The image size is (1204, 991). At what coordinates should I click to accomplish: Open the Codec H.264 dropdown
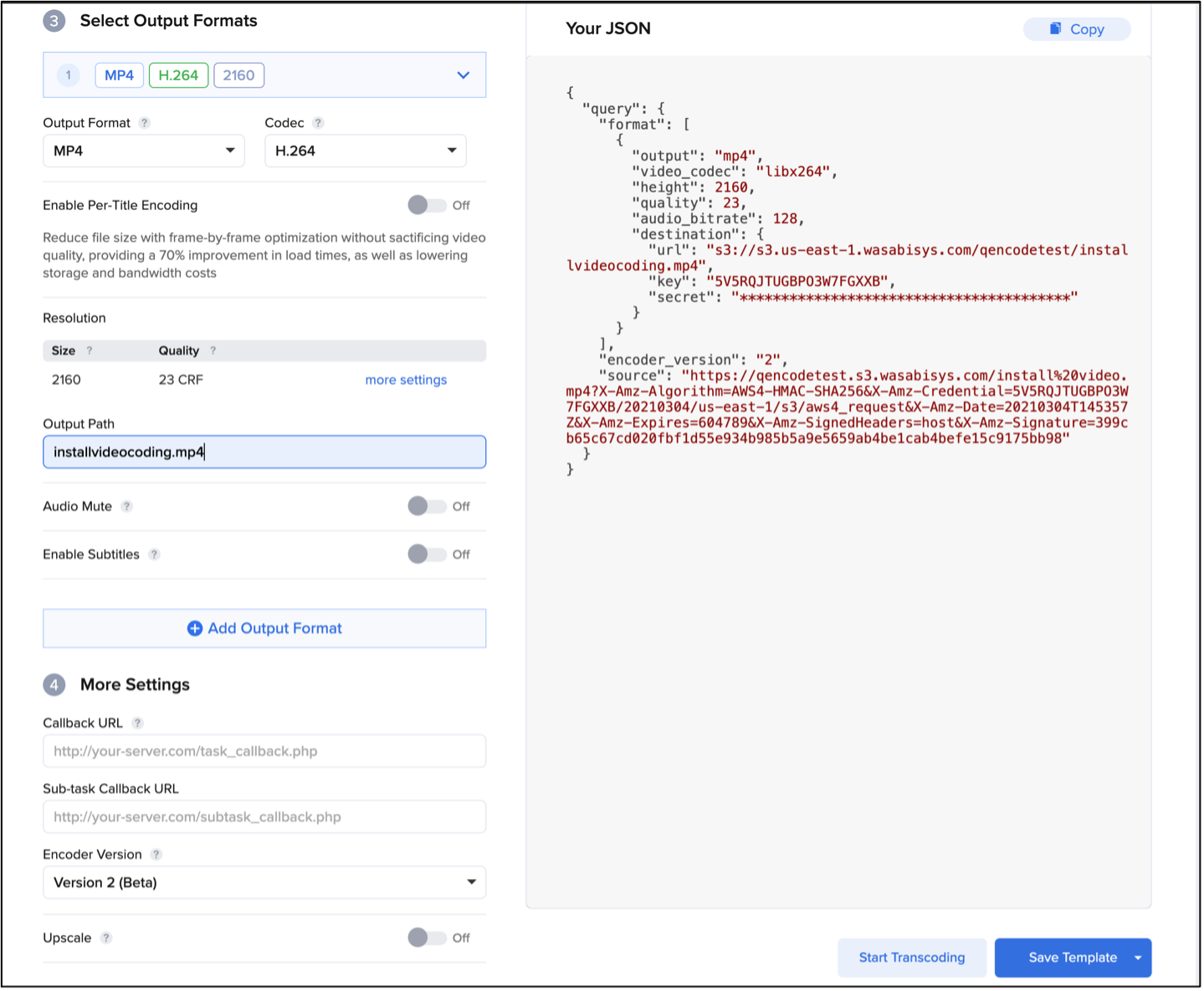pyautogui.click(x=366, y=151)
